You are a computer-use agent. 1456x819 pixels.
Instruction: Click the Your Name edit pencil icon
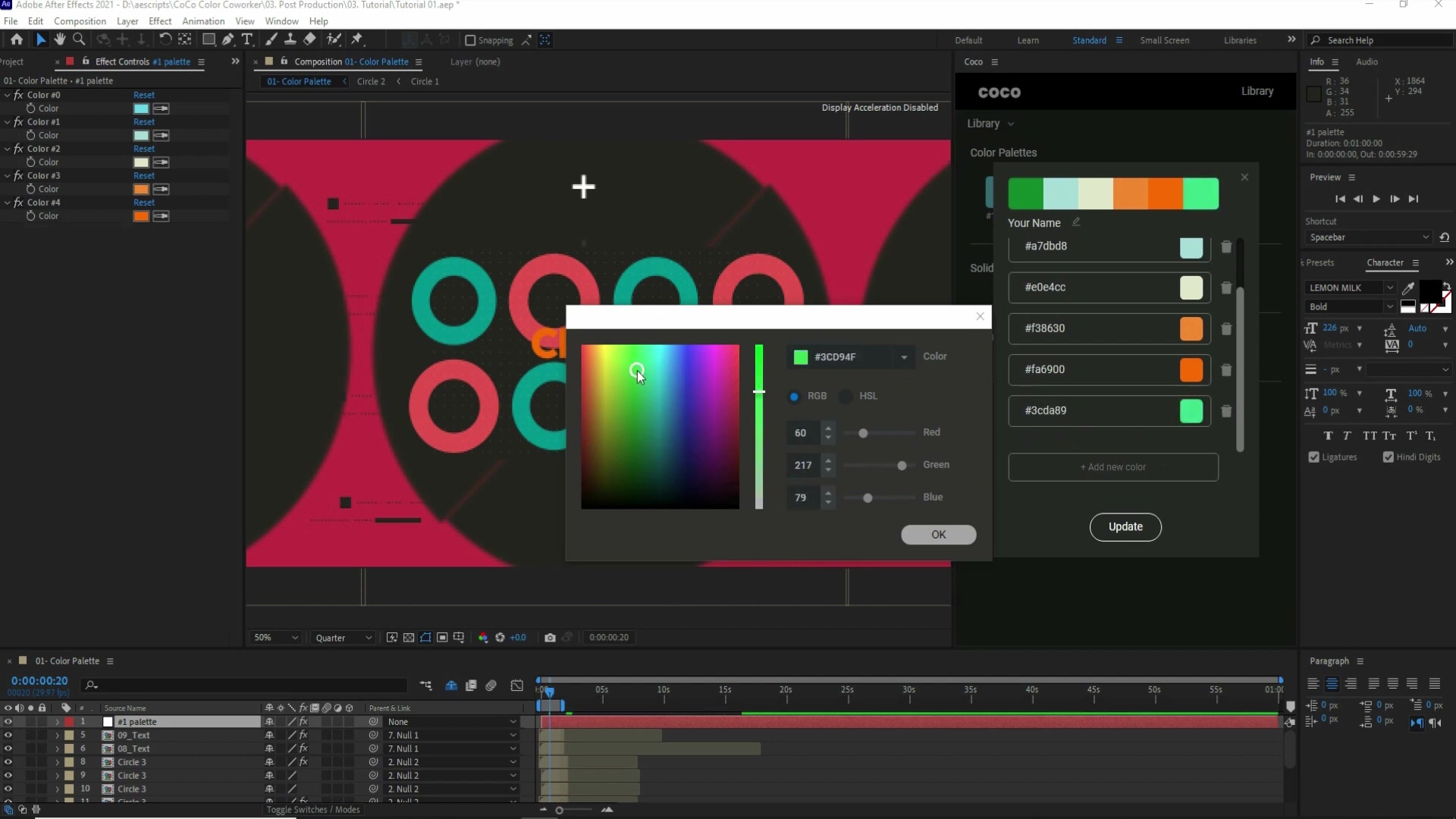click(x=1076, y=222)
